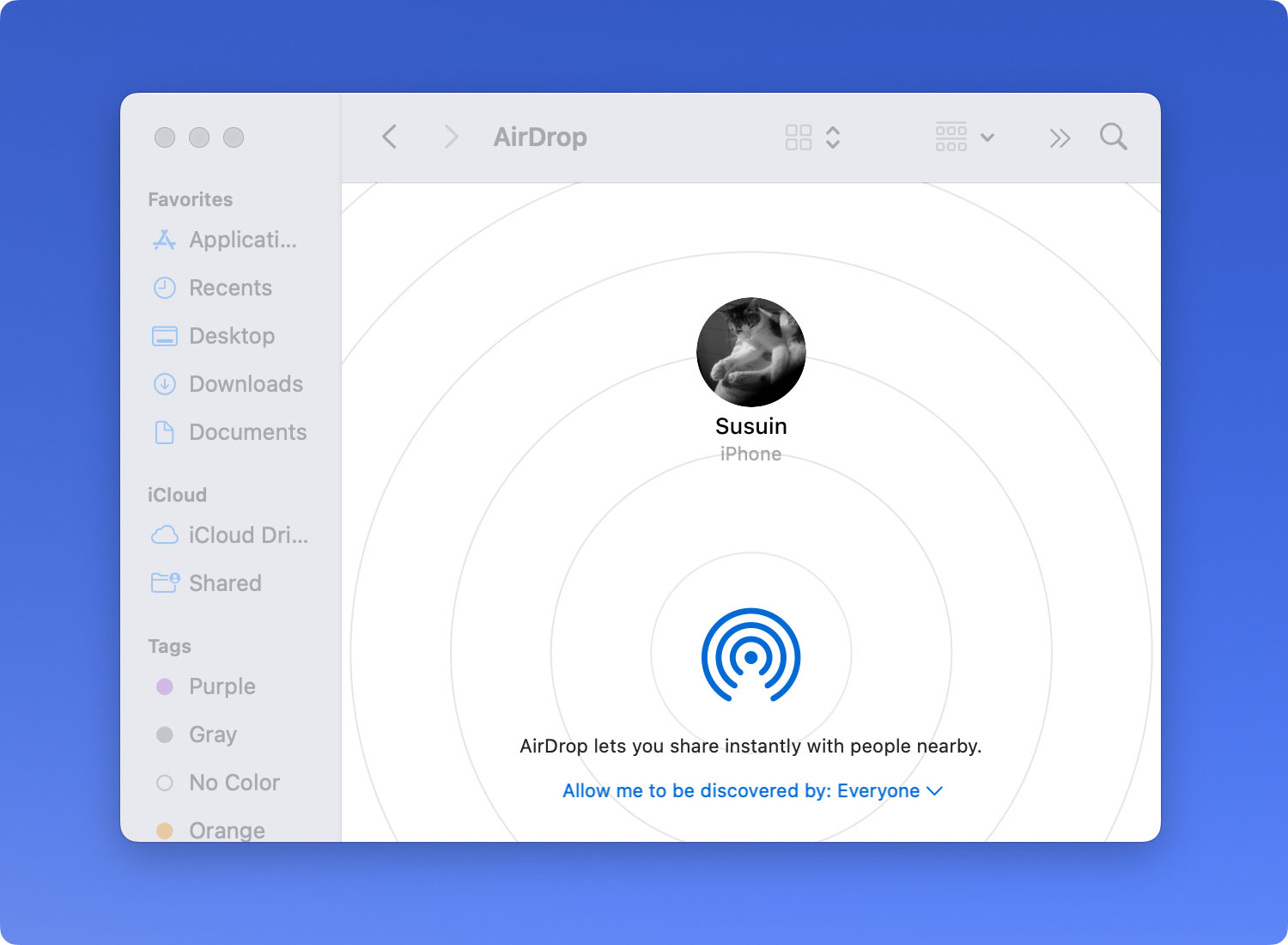The image size is (1288, 945).
Task: Open the Finder search magnifier
Action: point(1114,137)
